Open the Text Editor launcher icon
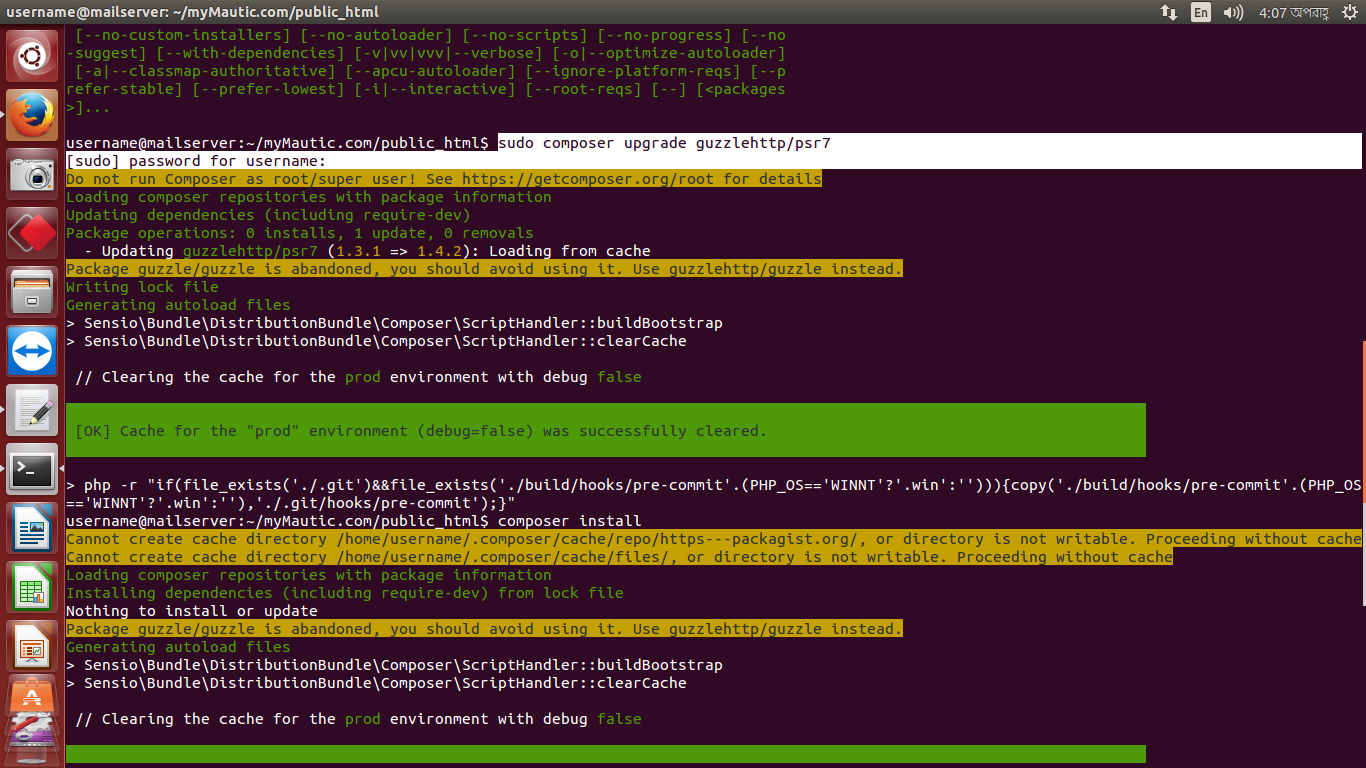Viewport: 1366px width, 768px height. click(x=33, y=410)
